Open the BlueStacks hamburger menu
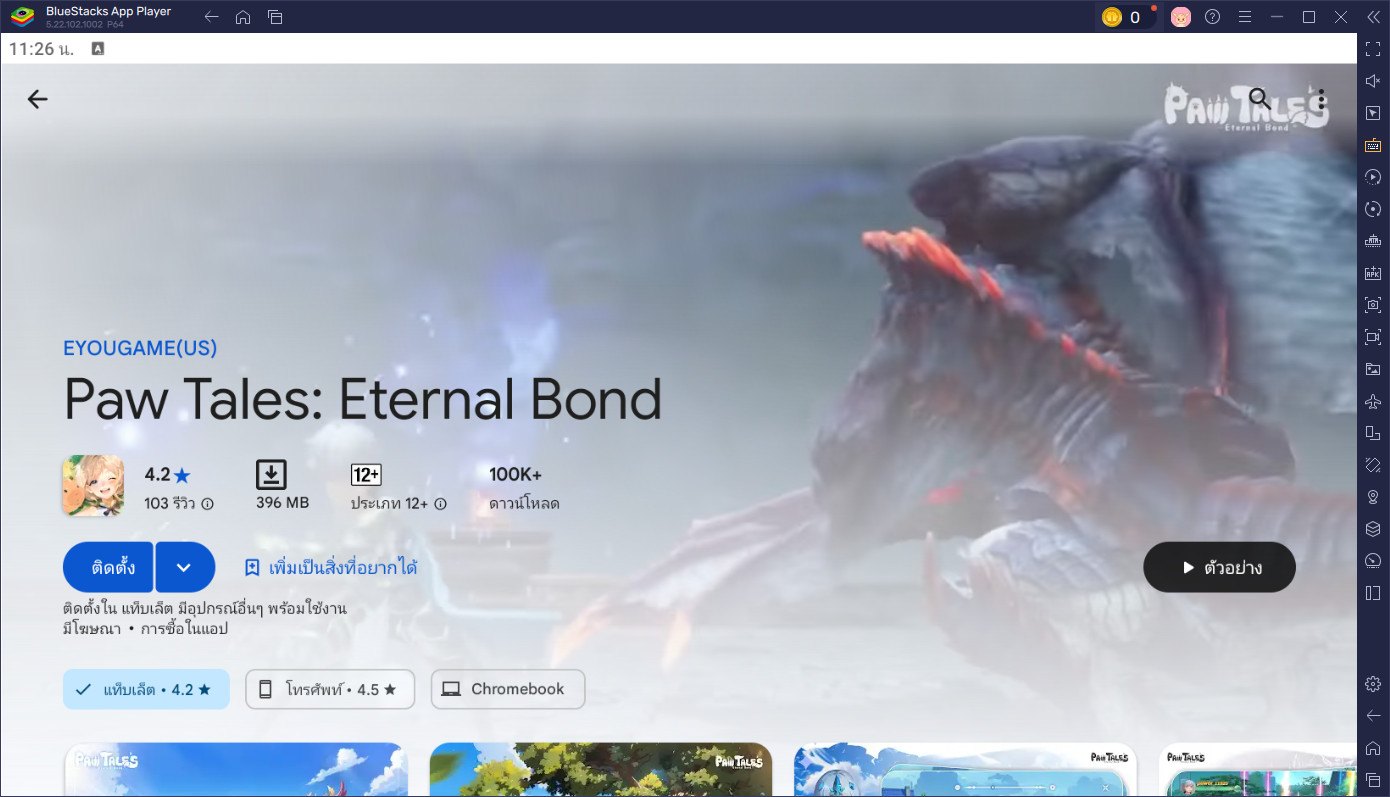The width and height of the screenshot is (1390, 797). (x=1245, y=17)
